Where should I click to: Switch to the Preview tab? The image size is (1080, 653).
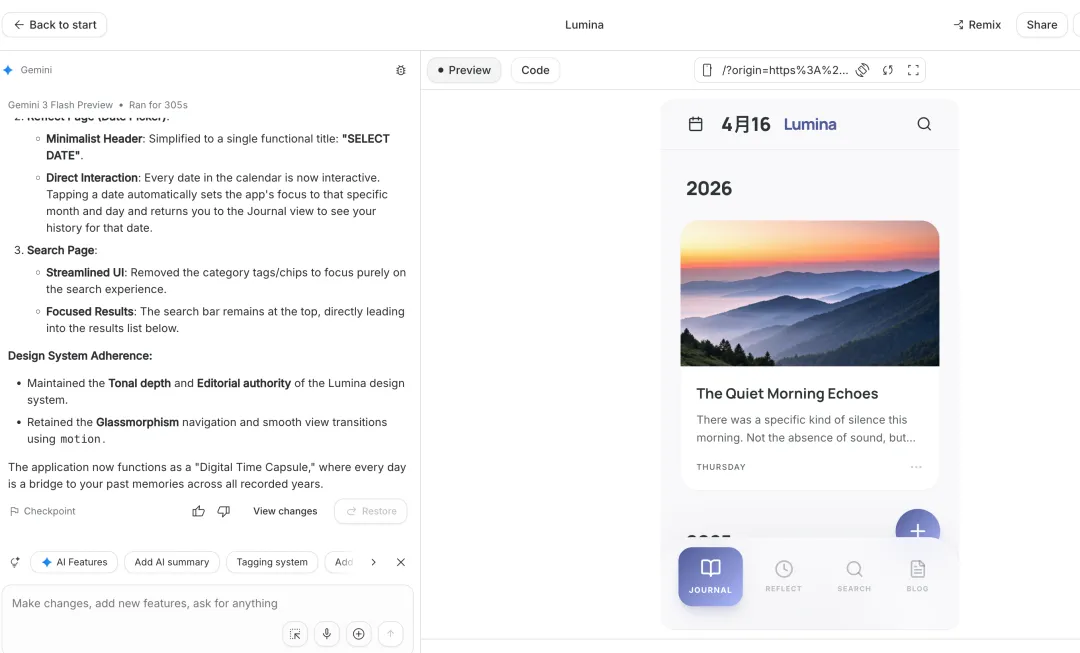[x=464, y=70]
